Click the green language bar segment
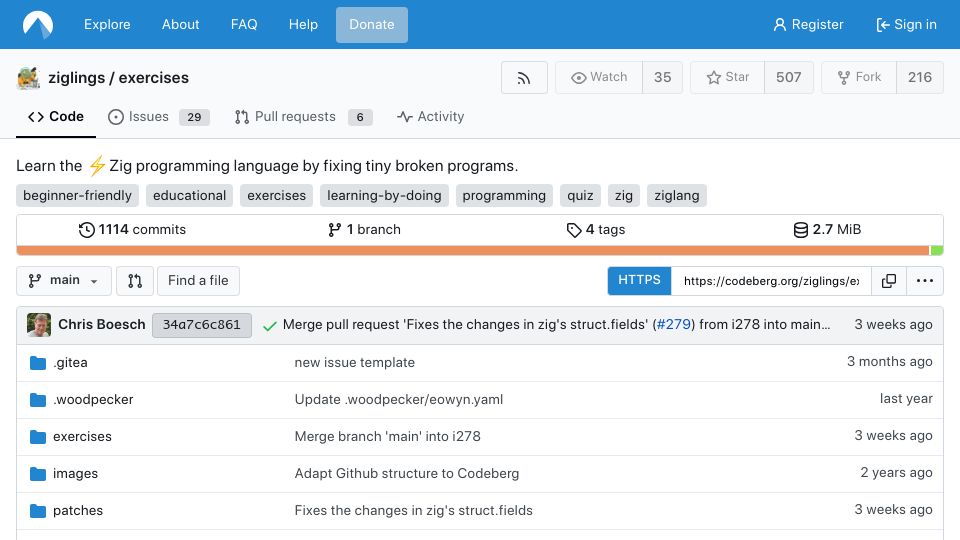This screenshot has height=540, width=960. pos(936,250)
